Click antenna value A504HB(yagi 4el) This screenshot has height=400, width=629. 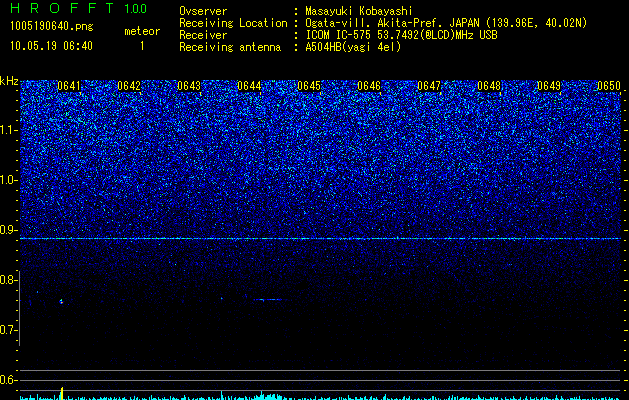353,47
